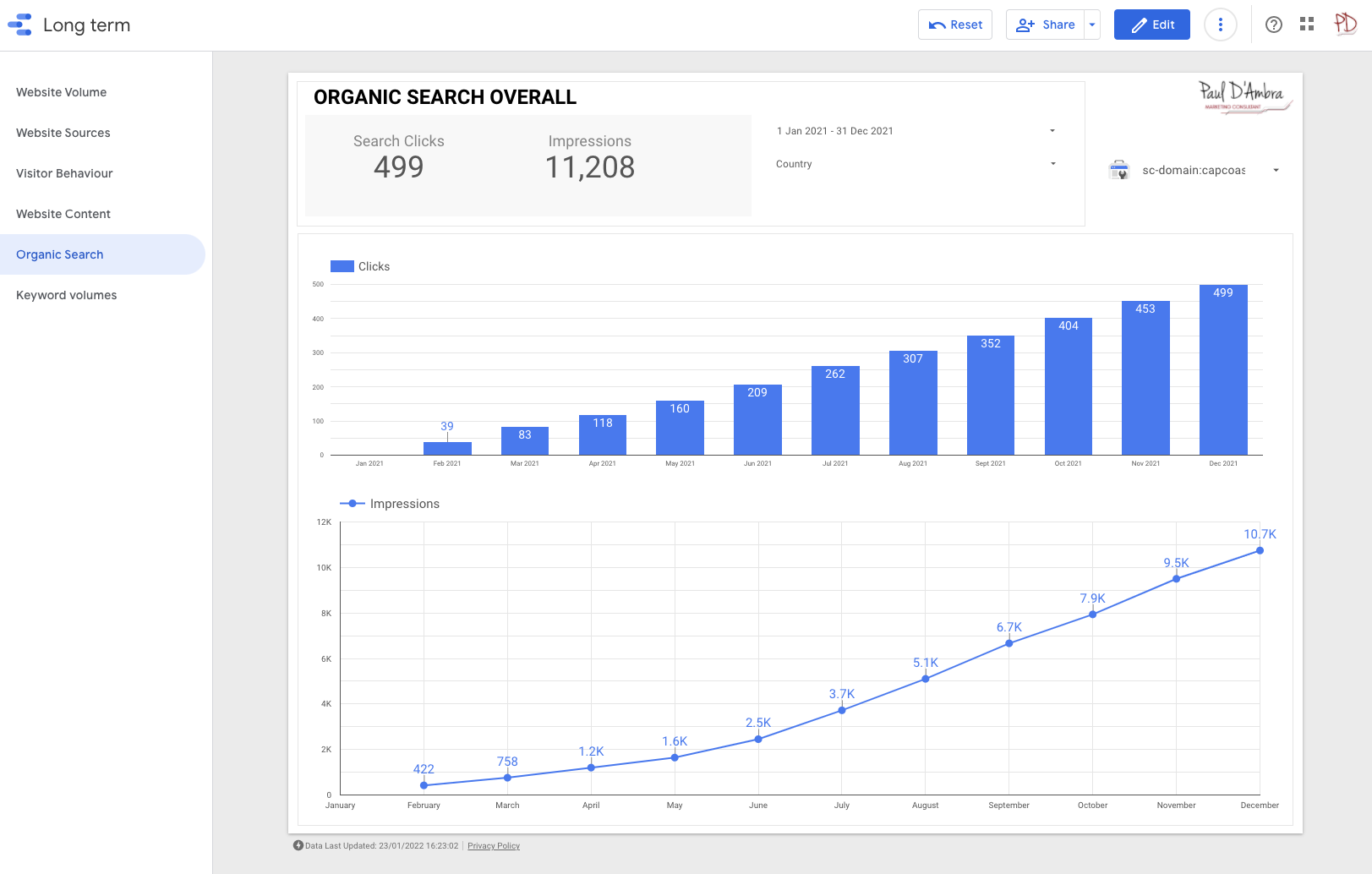Click the May 2021 bar labeled 160
1372x874 pixels.
[681, 428]
